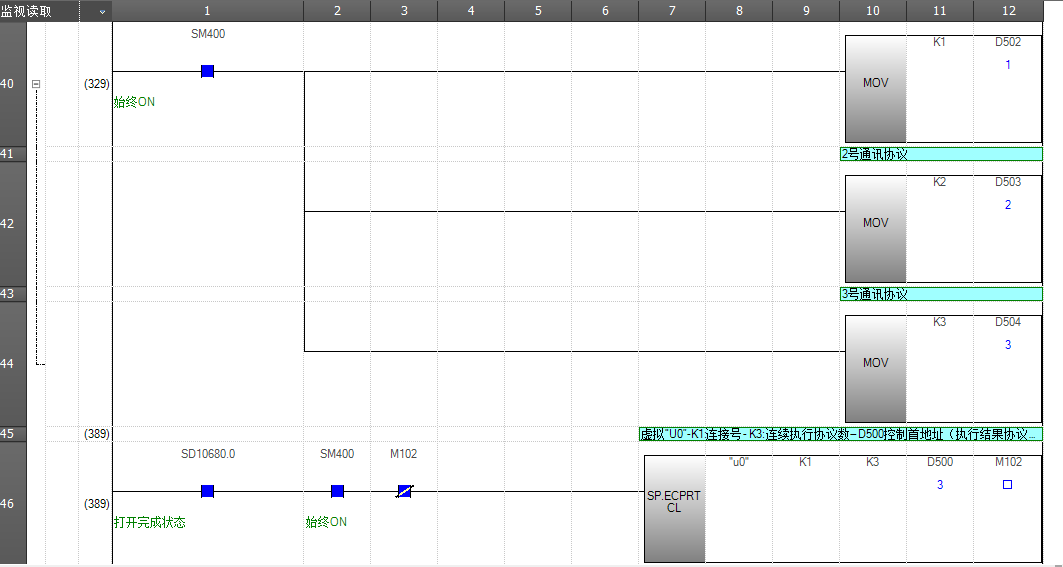Select the M102 normally-closed contact
The height and width of the screenshot is (567, 1063).
tap(404, 491)
